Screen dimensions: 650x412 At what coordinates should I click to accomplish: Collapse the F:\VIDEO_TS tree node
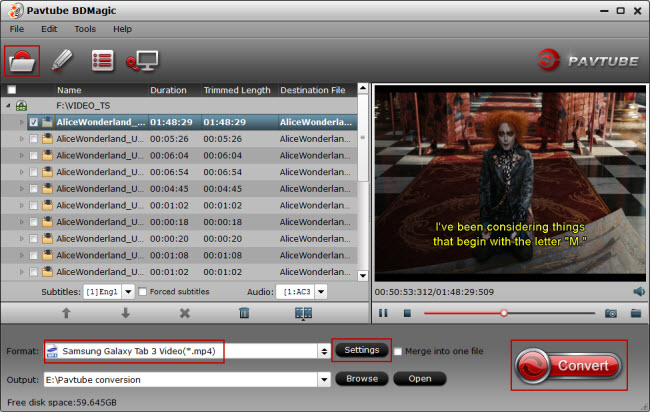pos(8,106)
